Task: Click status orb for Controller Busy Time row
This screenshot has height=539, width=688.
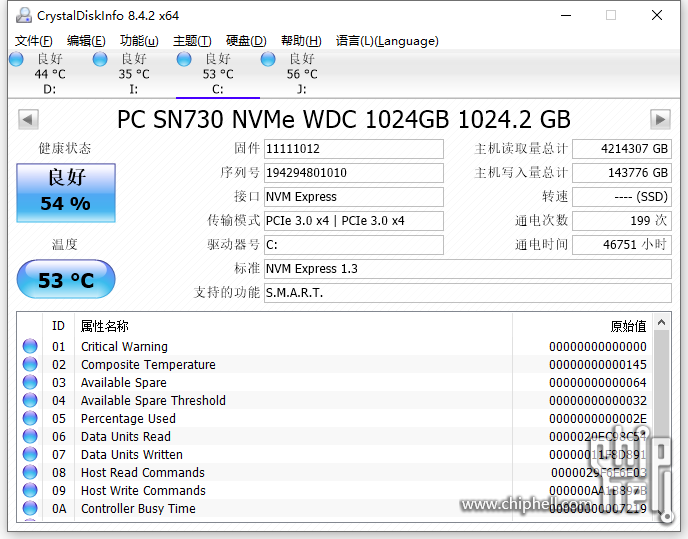Action: [30, 508]
